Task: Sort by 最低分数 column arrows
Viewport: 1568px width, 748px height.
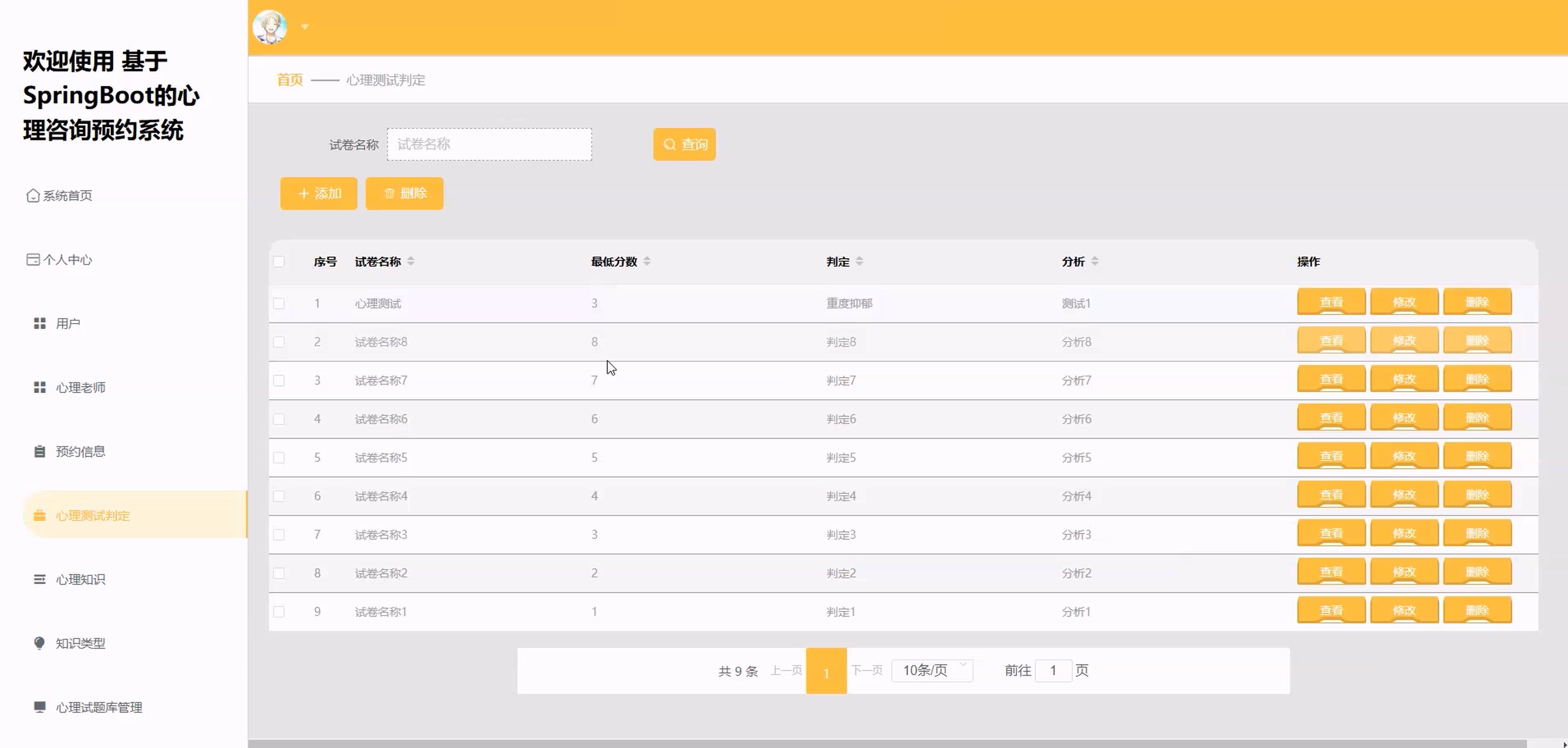Action: click(x=646, y=261)
